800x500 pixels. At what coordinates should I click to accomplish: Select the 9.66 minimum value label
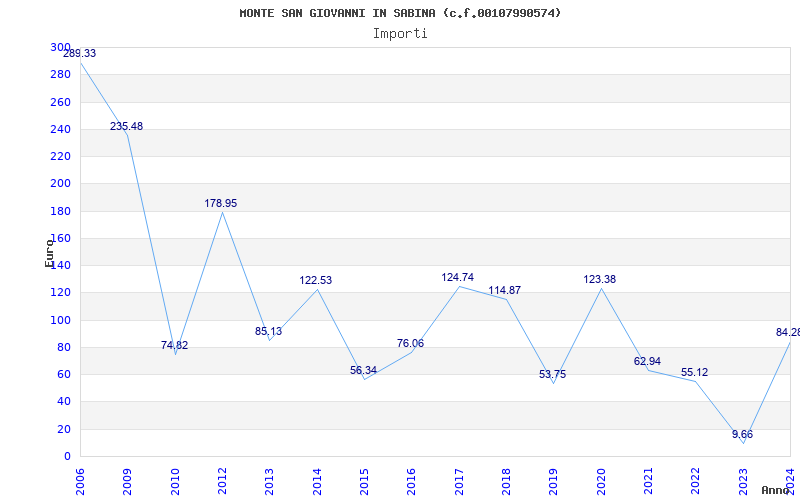[x=742, y=434]
